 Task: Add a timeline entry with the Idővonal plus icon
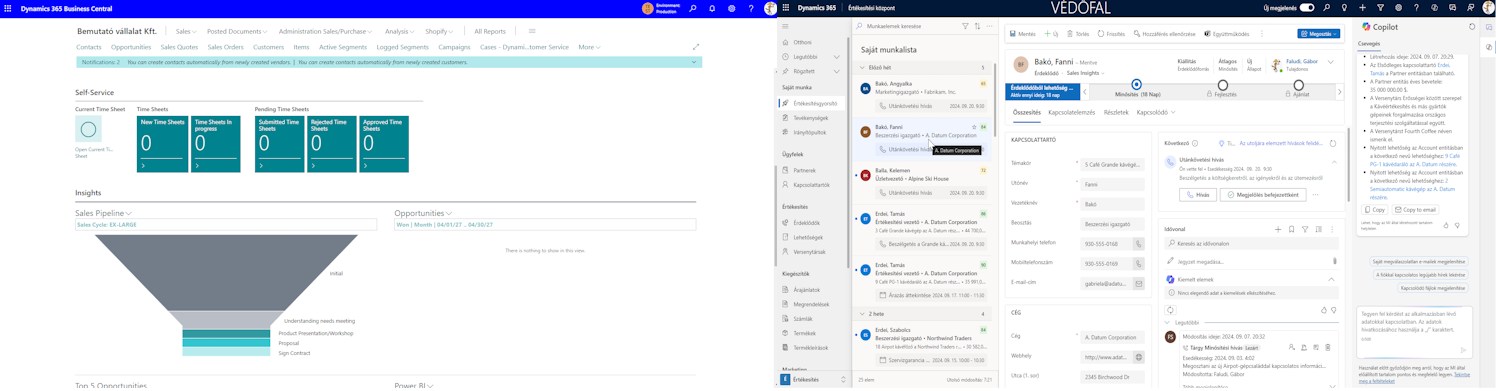click(x=1278, y=229)
